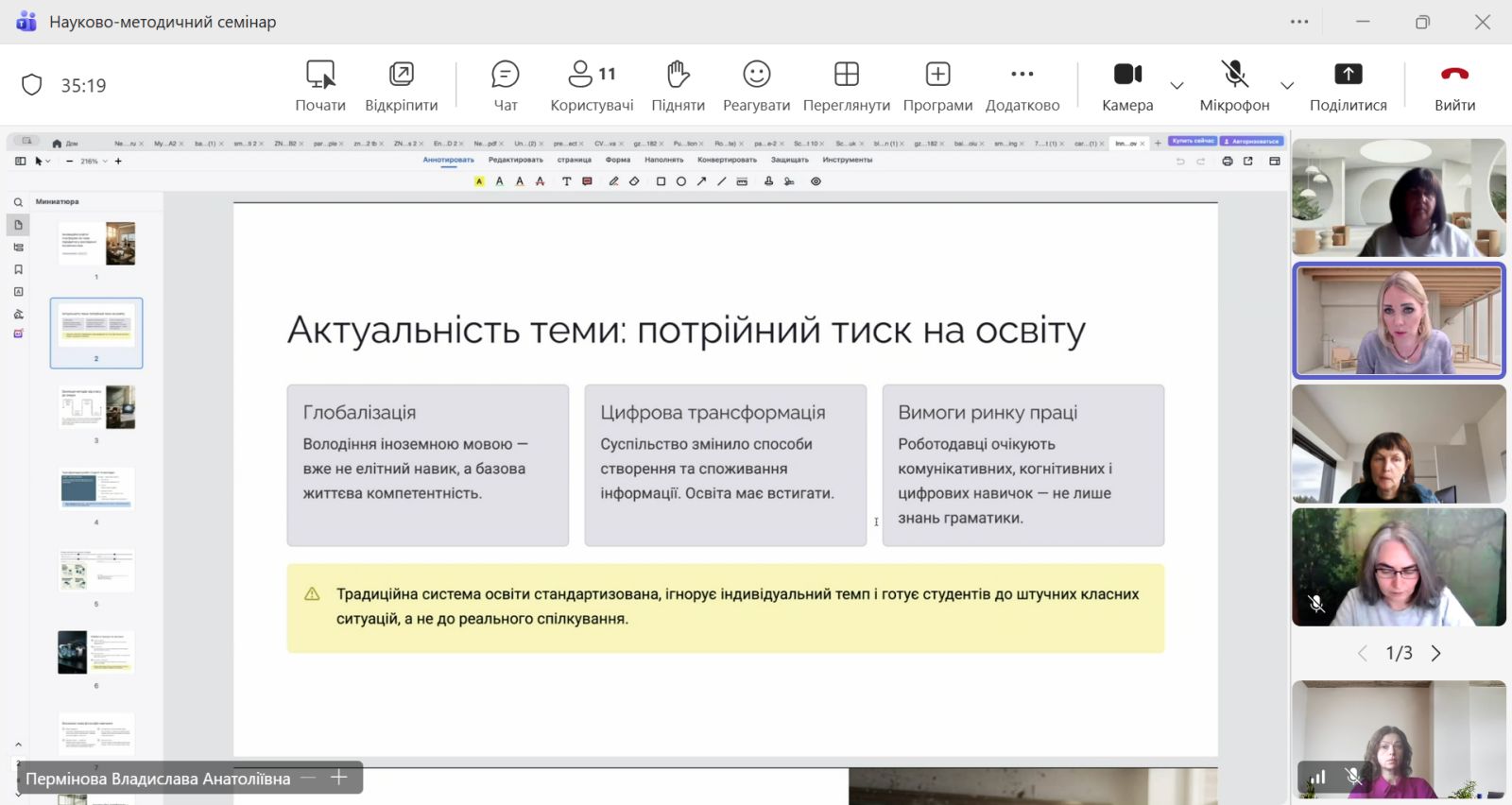
Task: Switch to the Редактировать tab
Action: [516, 160]
